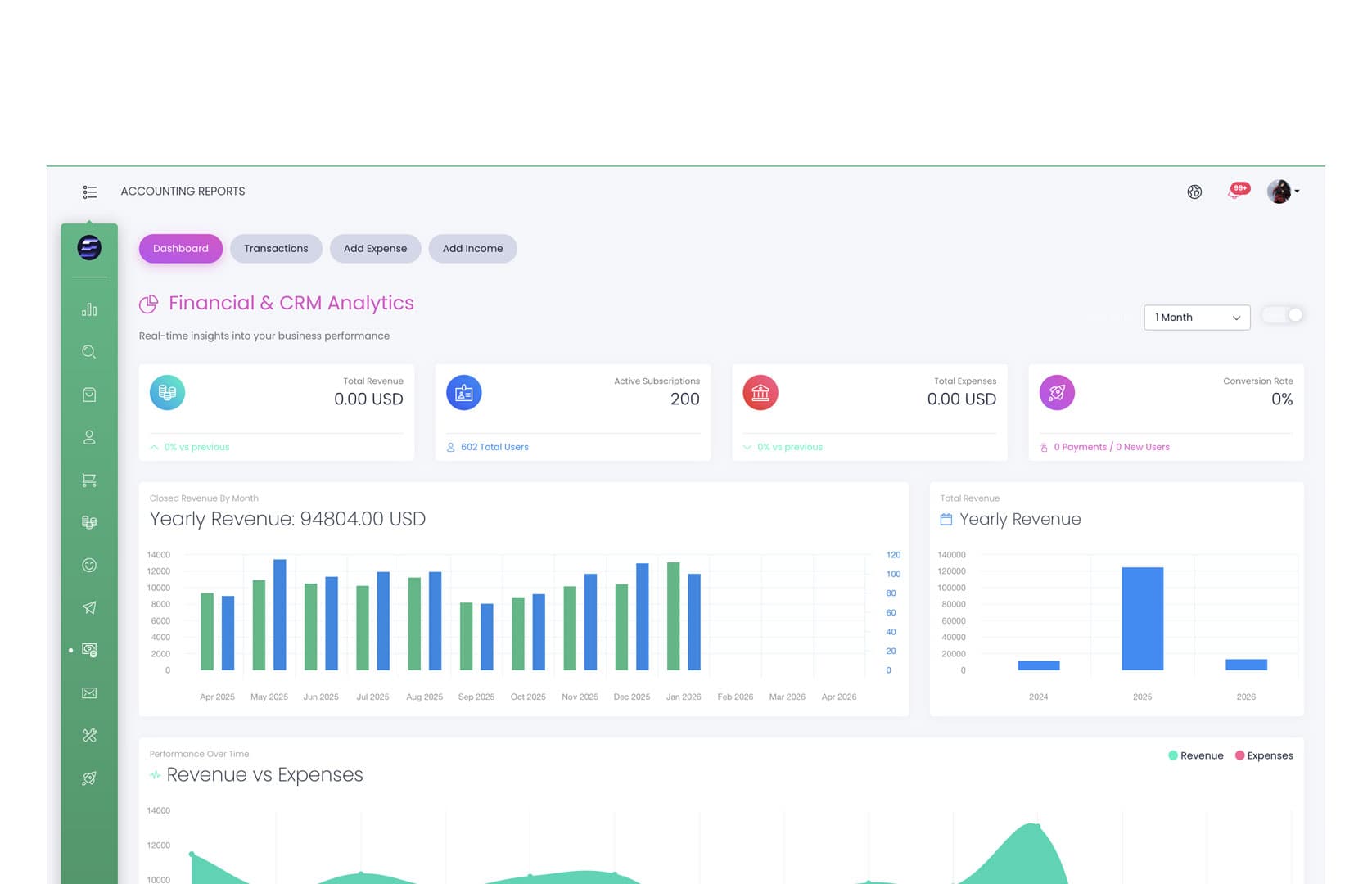Toggle the Expenses legend series
Viewport: 1372px width, 884px height.
pyautogui.click(x=1264, y=755)
